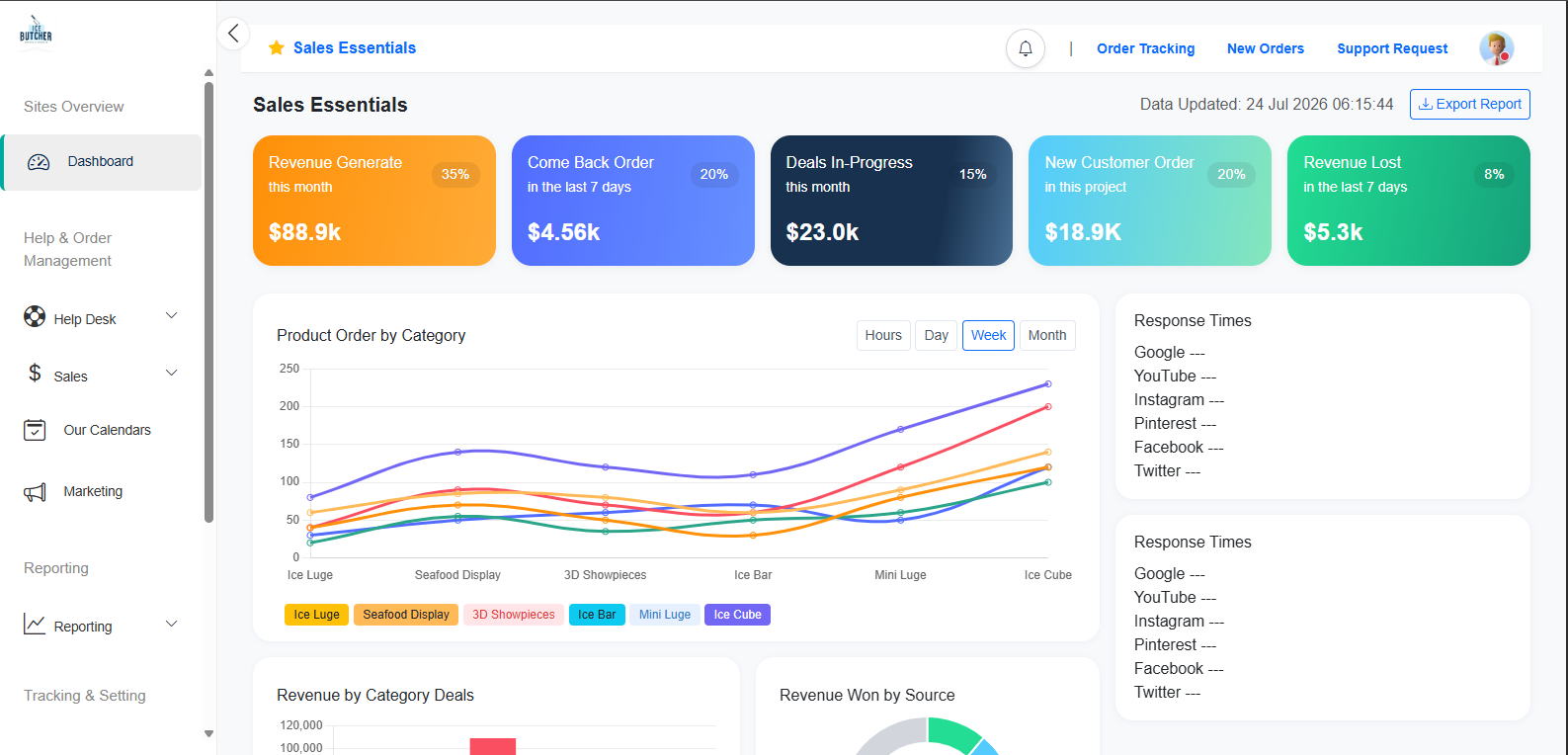Switch chart range to Day
The height and width of the screenshot is (755, 1568).
[936, 335]
